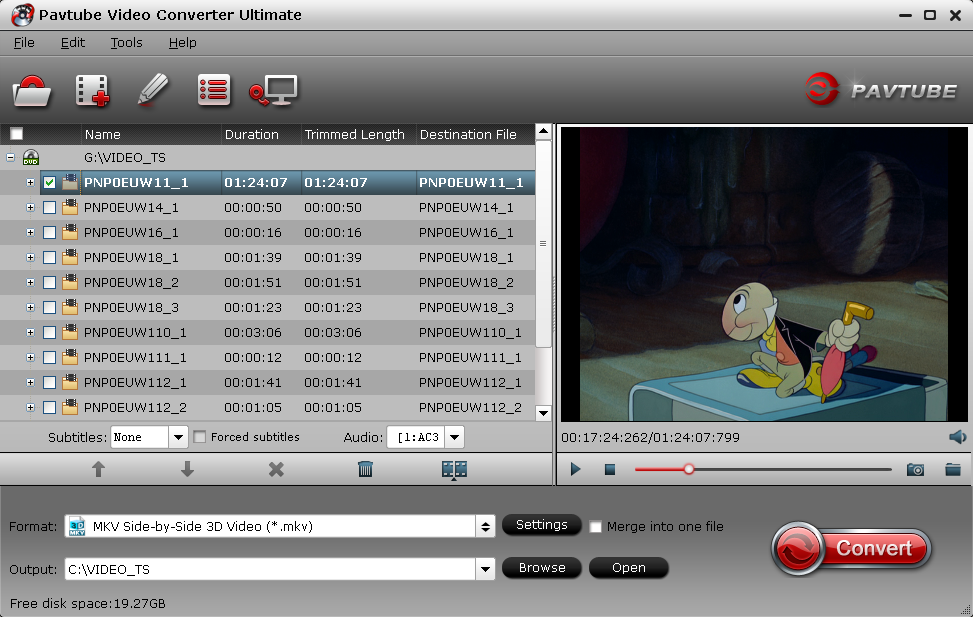Move selected item down with arrow
This screenshot has height=617, width=973.
(187, 469)
